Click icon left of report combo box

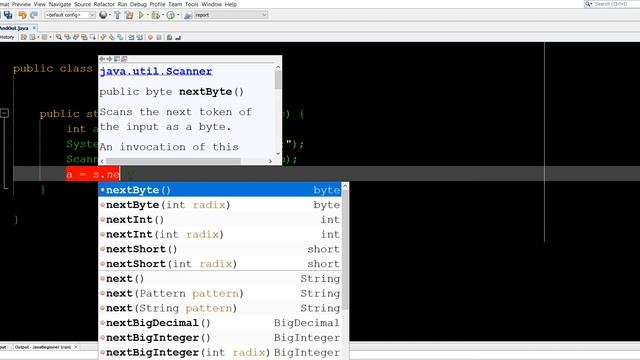188,15
